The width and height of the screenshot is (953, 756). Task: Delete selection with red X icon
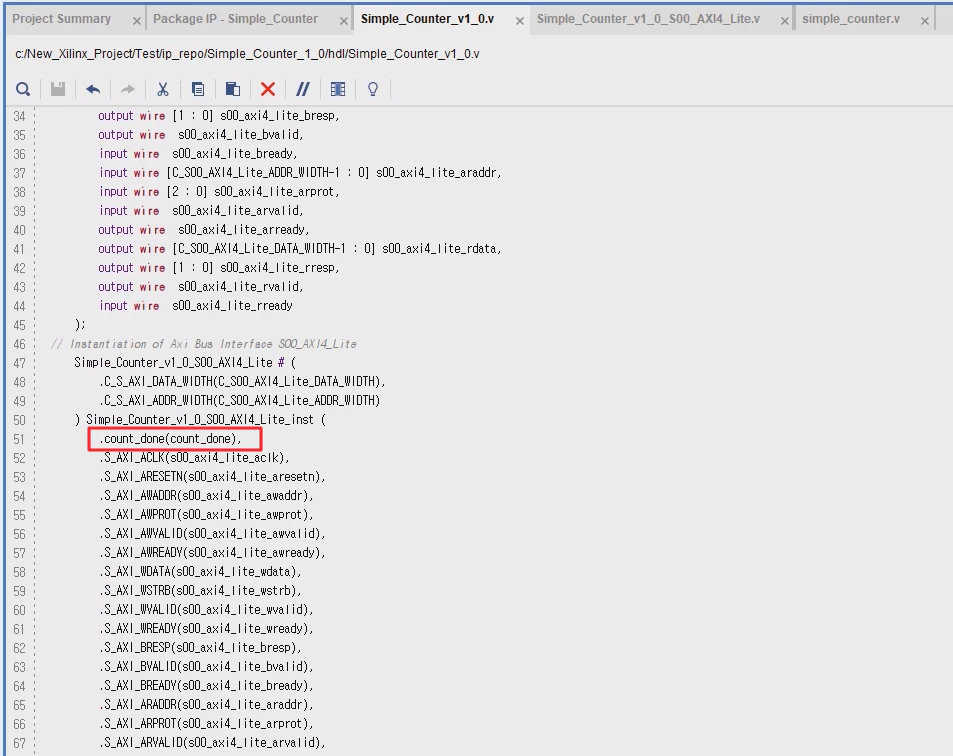pos(267,89)
